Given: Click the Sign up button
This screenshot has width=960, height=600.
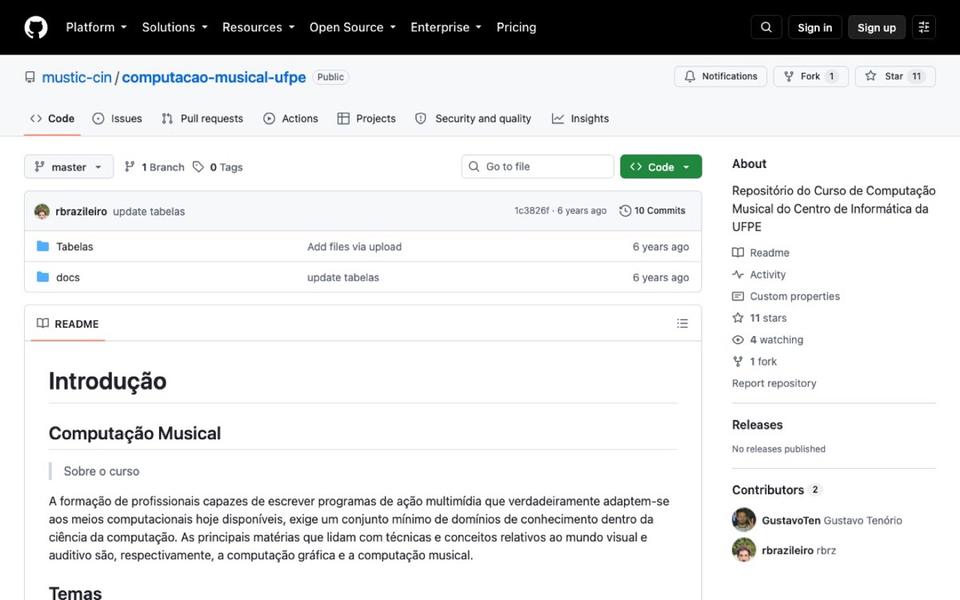Looking at the screenshot, I should [x=876, y=28].
